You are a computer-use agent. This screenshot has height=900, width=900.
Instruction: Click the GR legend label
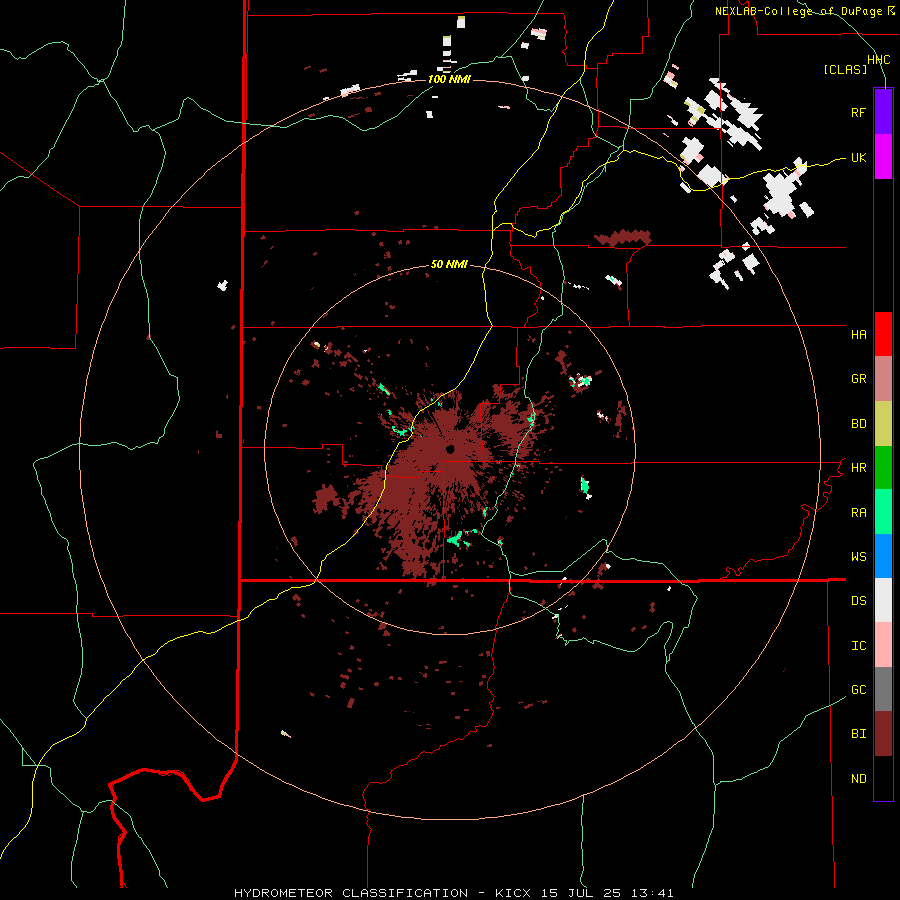(858, 379)
